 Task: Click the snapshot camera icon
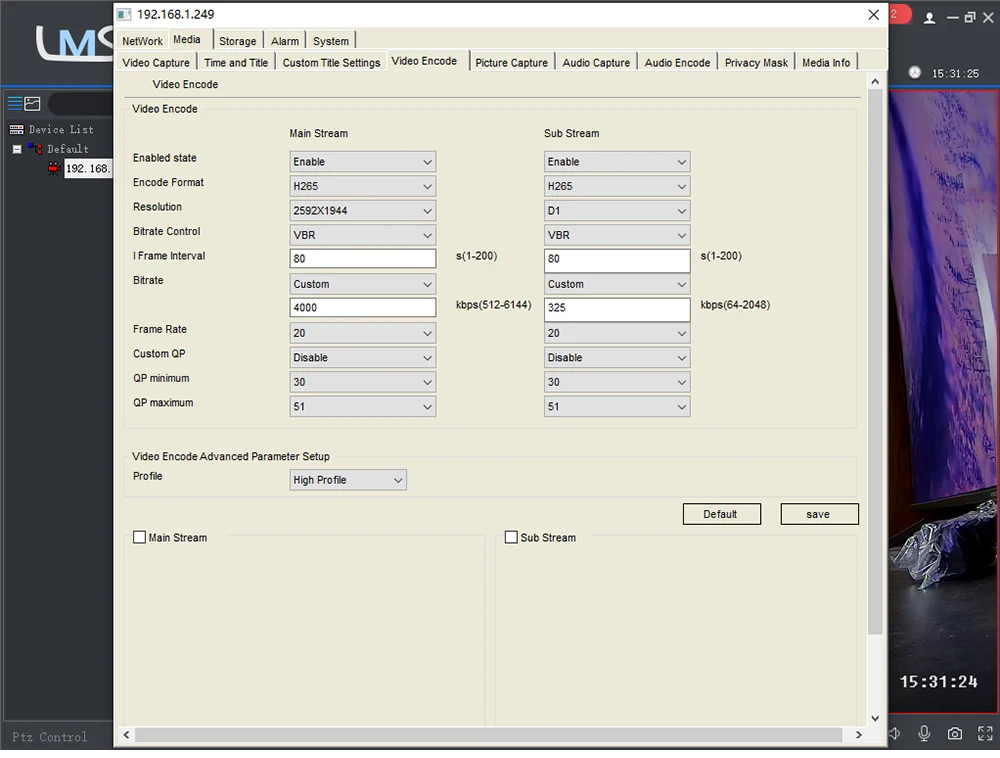(x=955, y=734)
